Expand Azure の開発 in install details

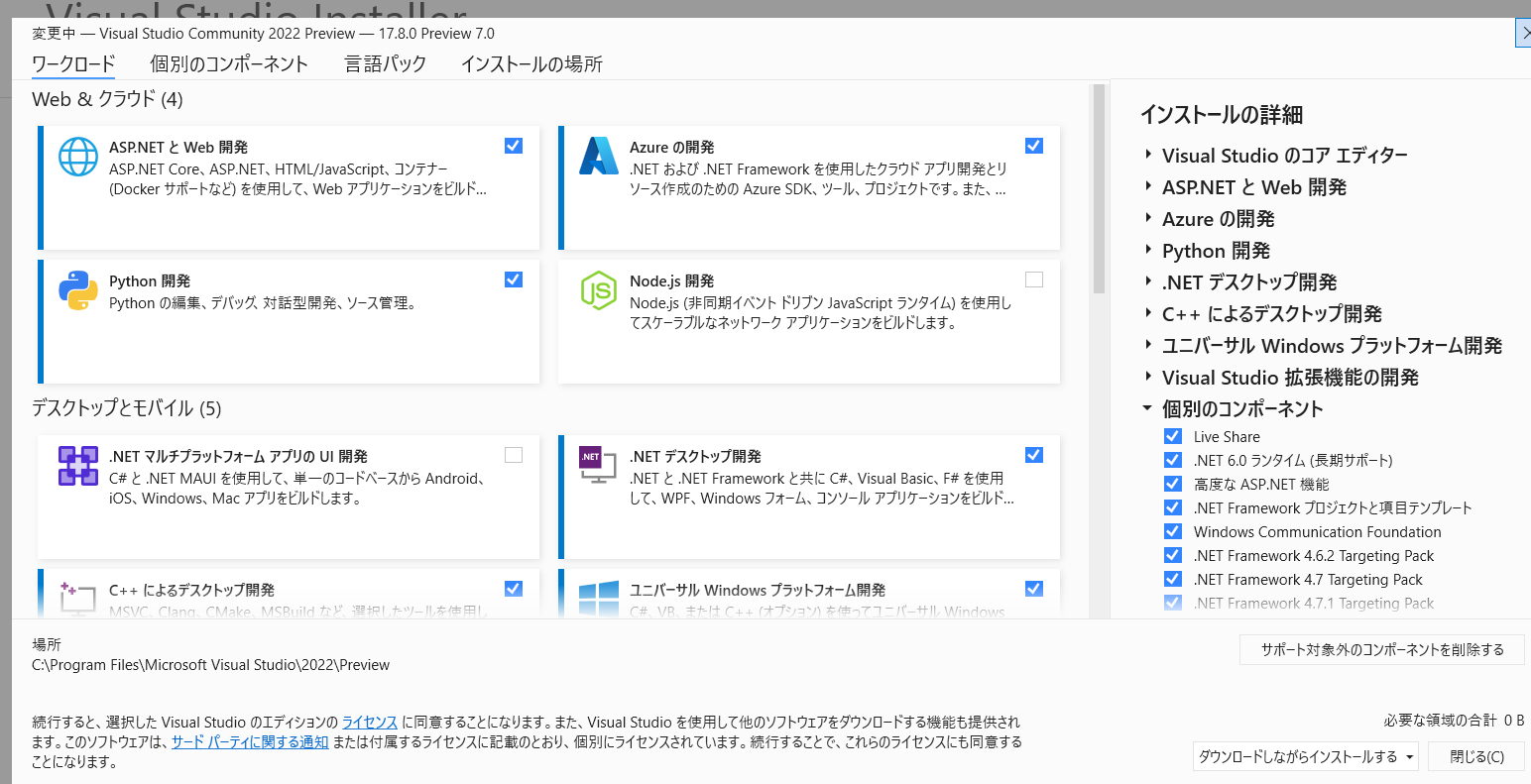pos(1148,218)
